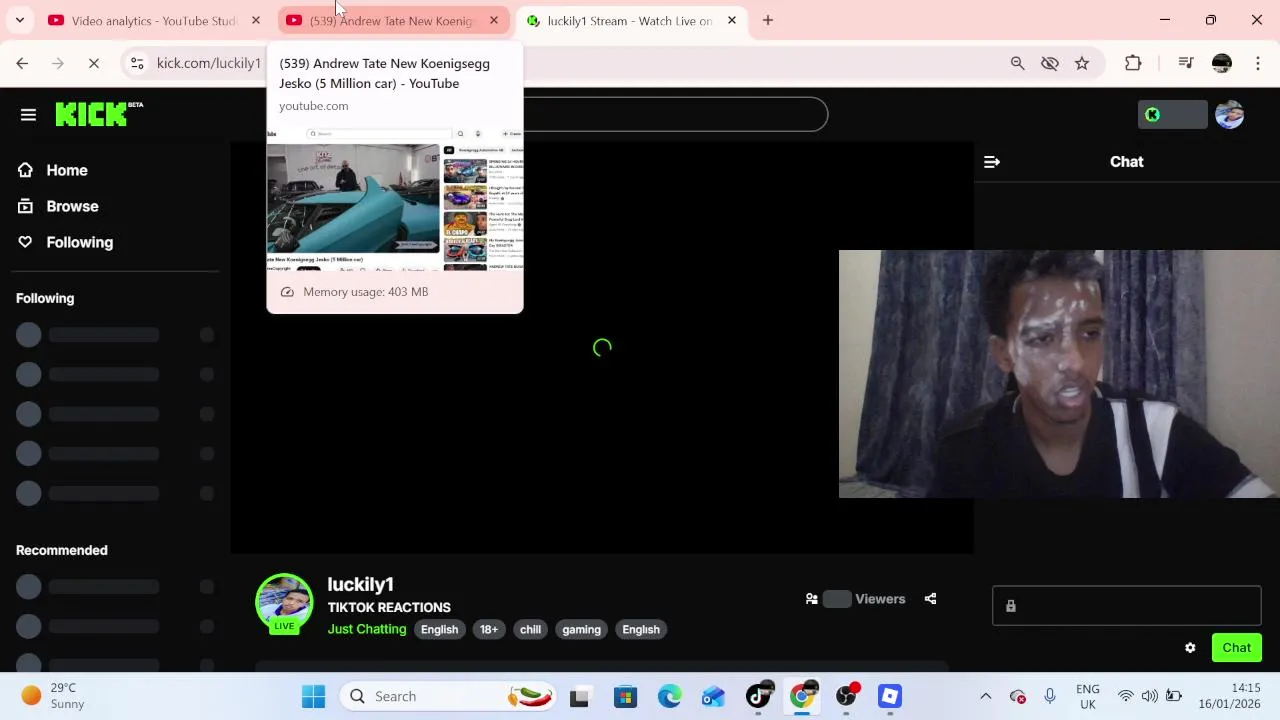Go forward in browser
Viewport: 1280px width, 720px height.
point(58,63)
